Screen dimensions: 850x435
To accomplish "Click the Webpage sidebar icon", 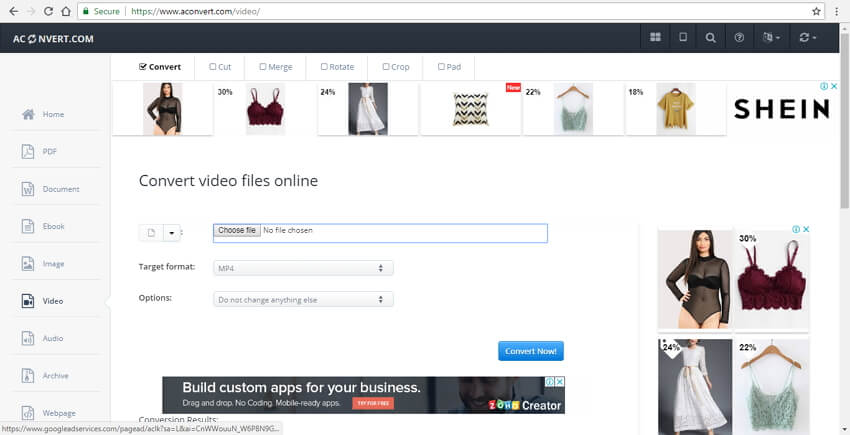I will tap(28, 413).
